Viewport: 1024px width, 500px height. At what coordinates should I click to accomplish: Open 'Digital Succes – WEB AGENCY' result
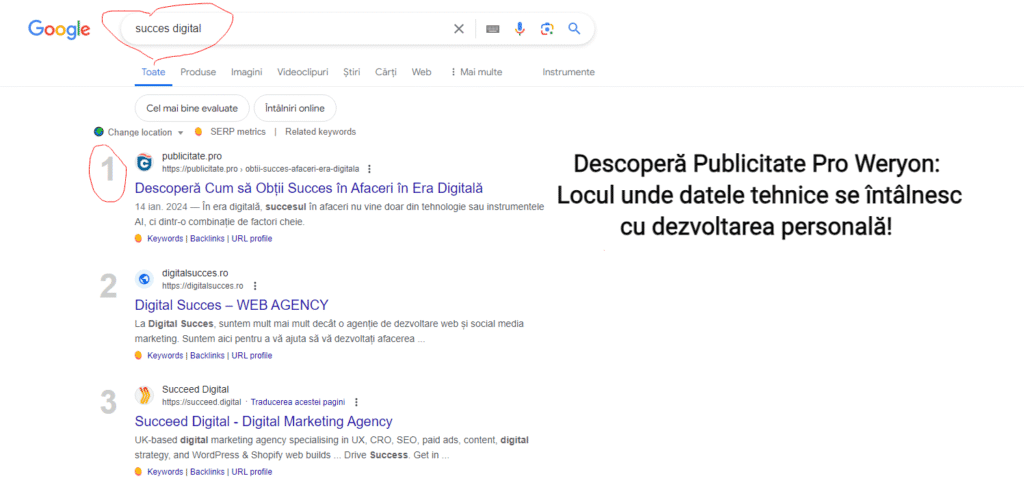[231, 305]
